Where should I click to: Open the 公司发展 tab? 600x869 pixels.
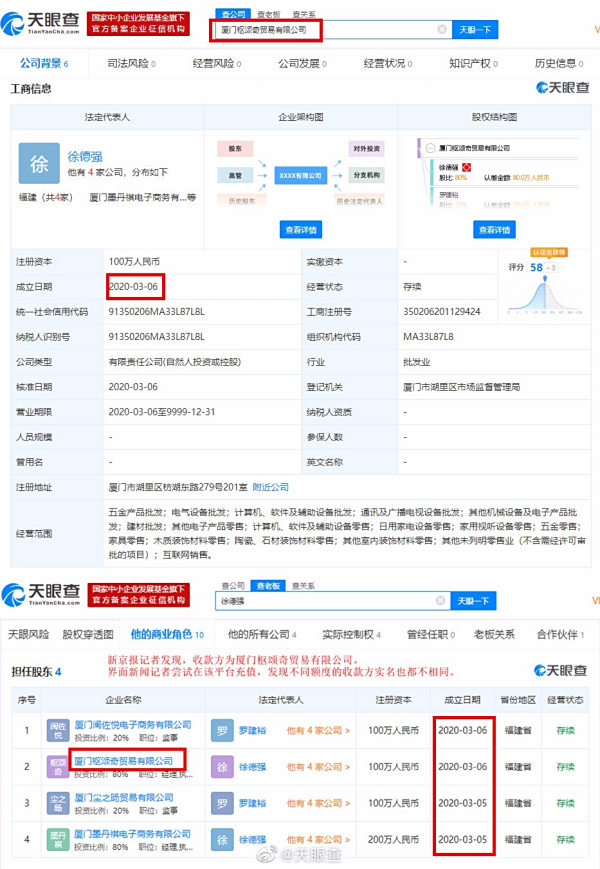pyautogui.click(x=302, y=63)
